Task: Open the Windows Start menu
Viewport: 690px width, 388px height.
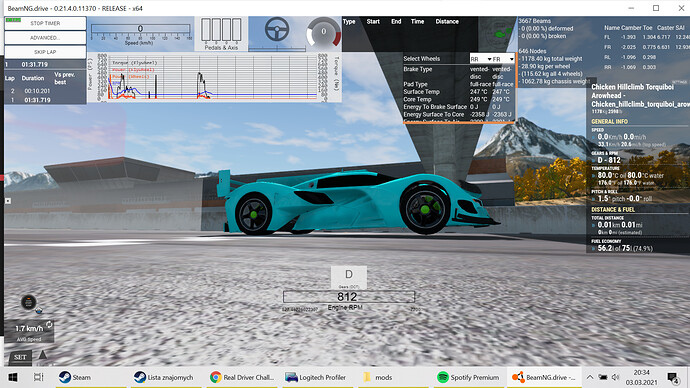Action: click(x=13, y=377)
